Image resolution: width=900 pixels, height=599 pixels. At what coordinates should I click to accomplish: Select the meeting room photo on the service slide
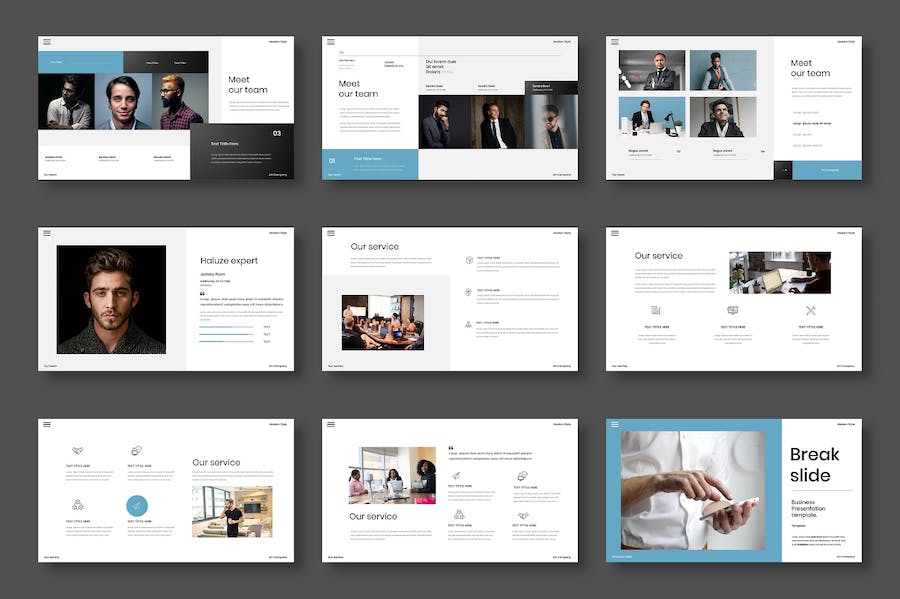coord(382,321)
